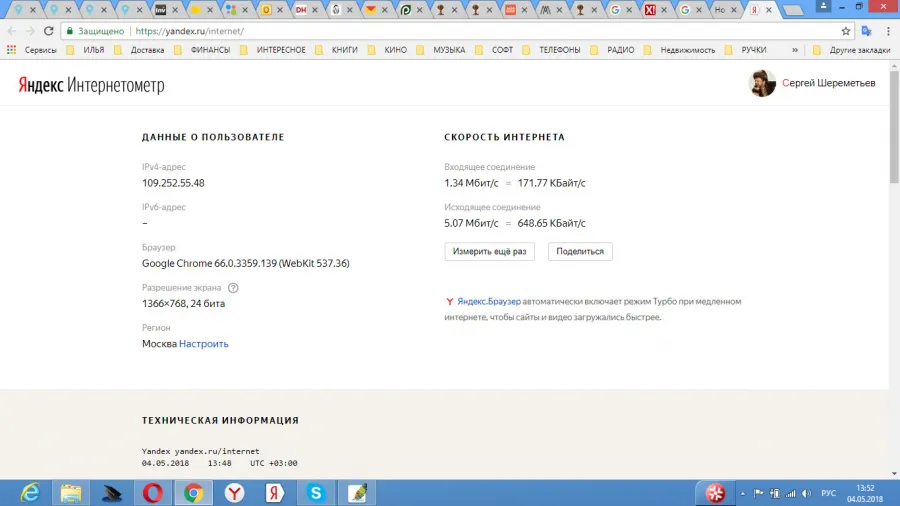The width and height of the screenshot is (900, 506).
Task: Switch to Chrome in the taskbar
Action: click(x=193, y=493)
